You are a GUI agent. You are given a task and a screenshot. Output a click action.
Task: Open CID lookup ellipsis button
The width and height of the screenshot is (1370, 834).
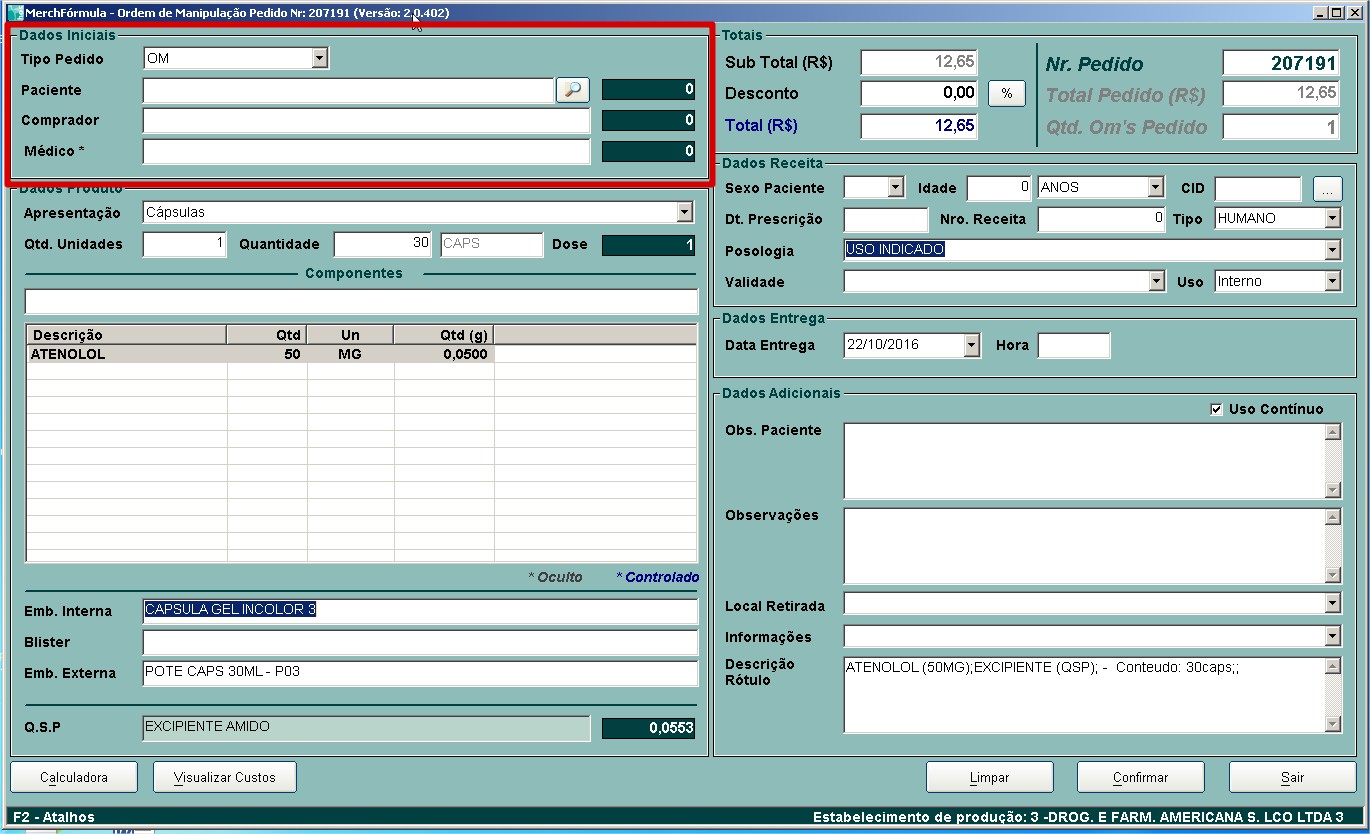click(1326, 188)
